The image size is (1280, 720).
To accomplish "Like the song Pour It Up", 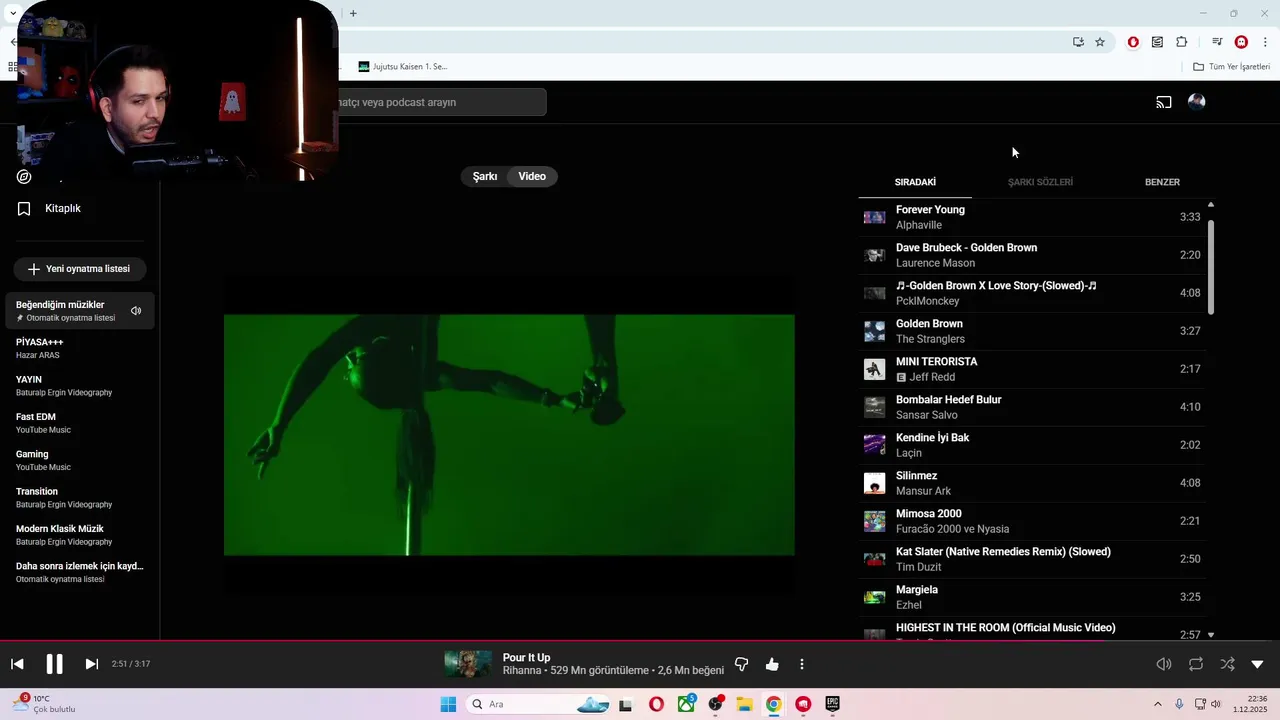I will point(772,664).
